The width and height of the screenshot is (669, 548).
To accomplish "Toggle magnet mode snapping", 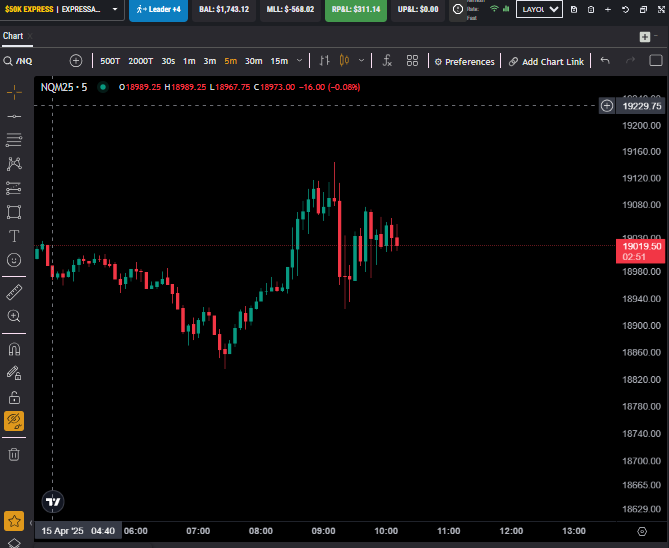I will pos(14,350).
